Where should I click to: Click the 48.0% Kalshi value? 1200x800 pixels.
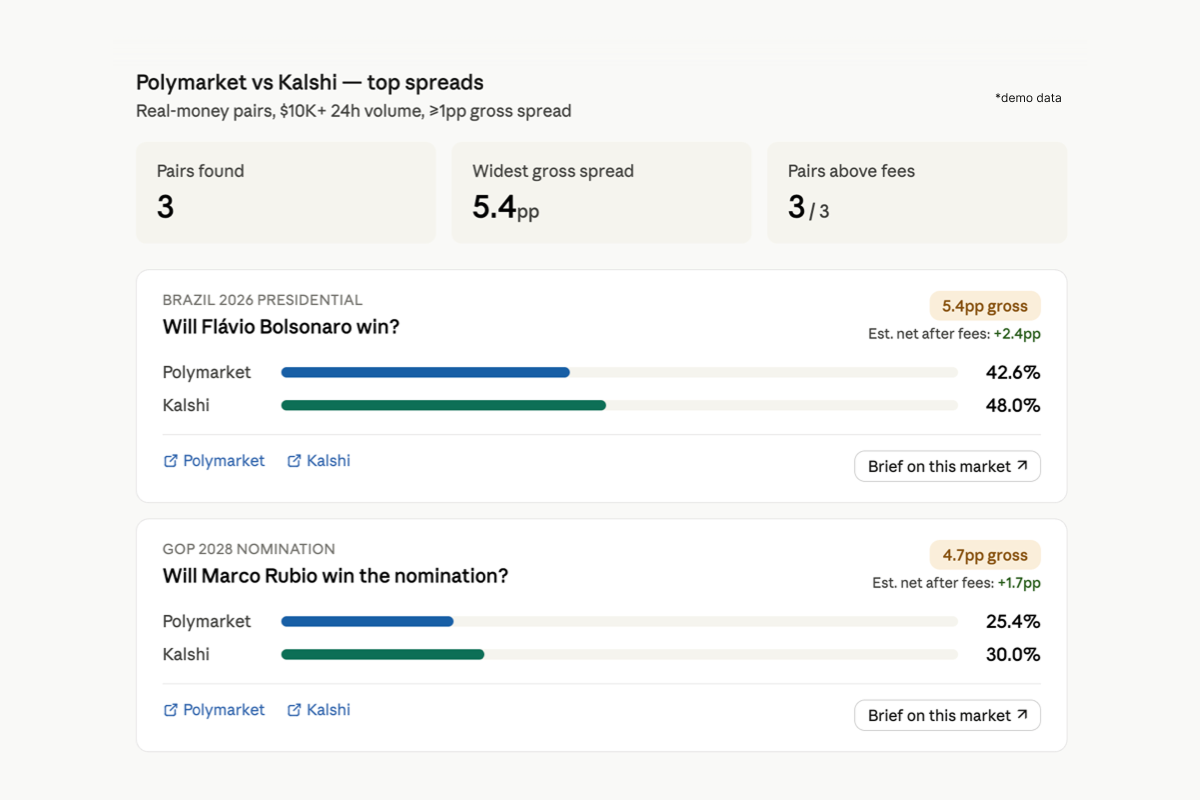[x=1013, y=406]
